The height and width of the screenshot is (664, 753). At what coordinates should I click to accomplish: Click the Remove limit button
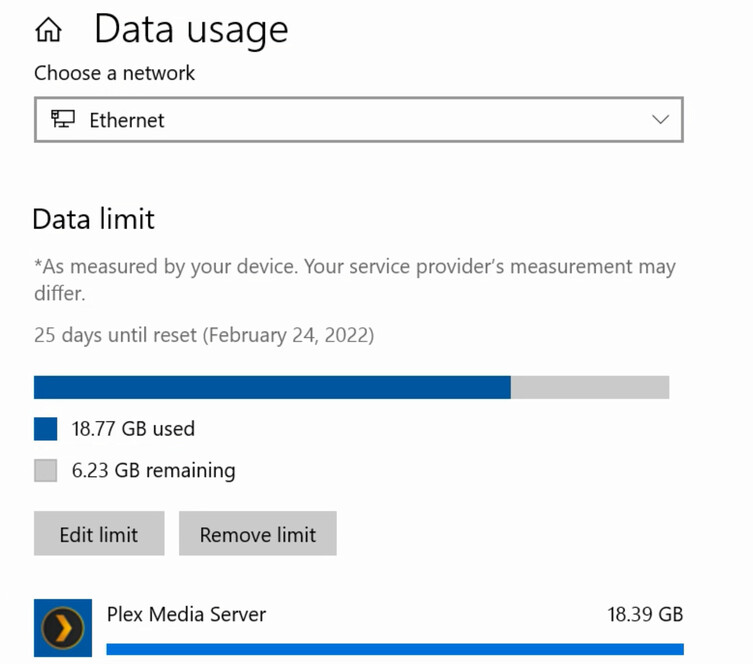pyautogui.click(x=257, y=534)
